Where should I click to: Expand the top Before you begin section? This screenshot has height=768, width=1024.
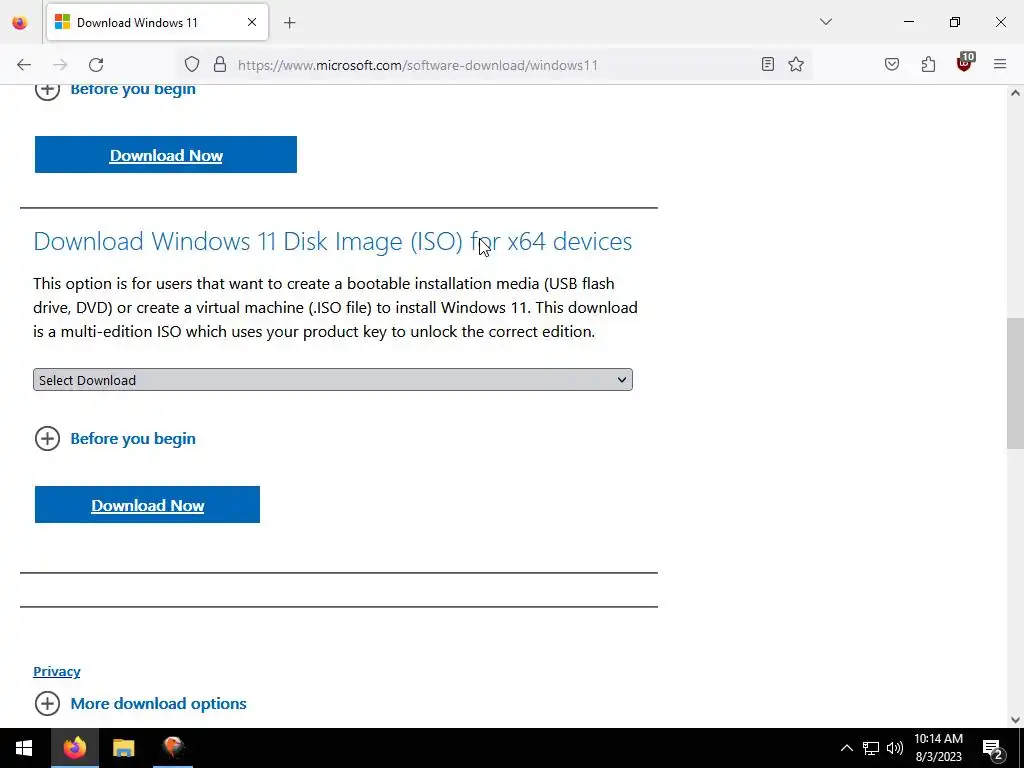point(116,90)
